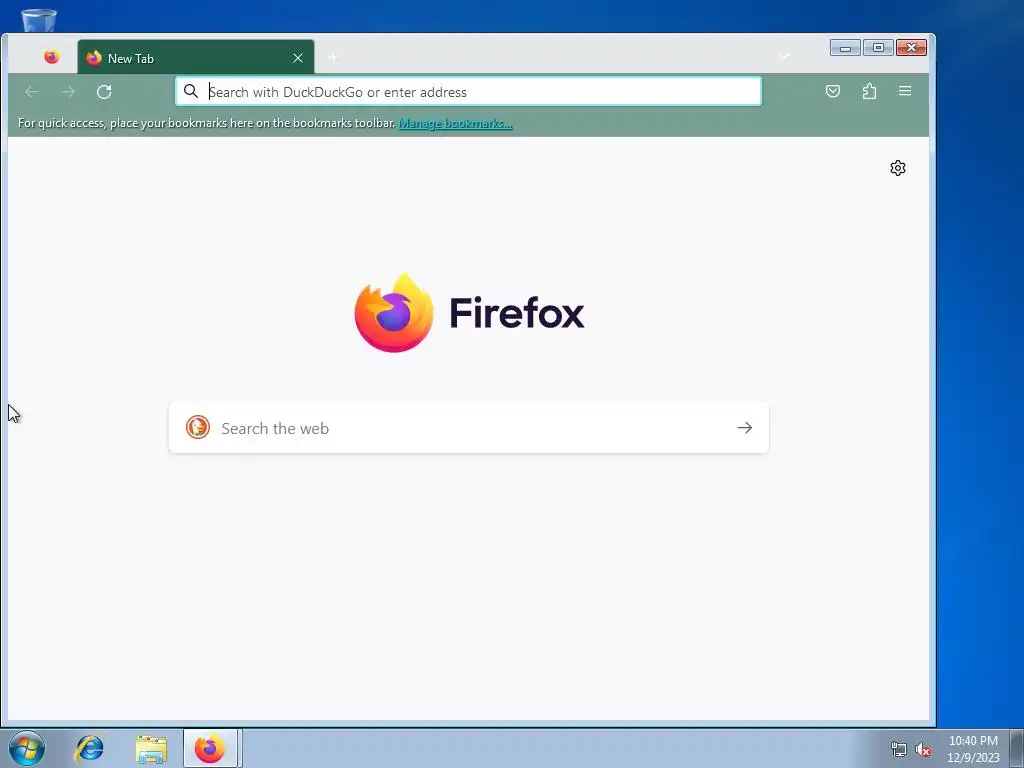Viewport: 1024px width, 768px height.
Task: Open the Windows Start menu
Action: [27, 748]
